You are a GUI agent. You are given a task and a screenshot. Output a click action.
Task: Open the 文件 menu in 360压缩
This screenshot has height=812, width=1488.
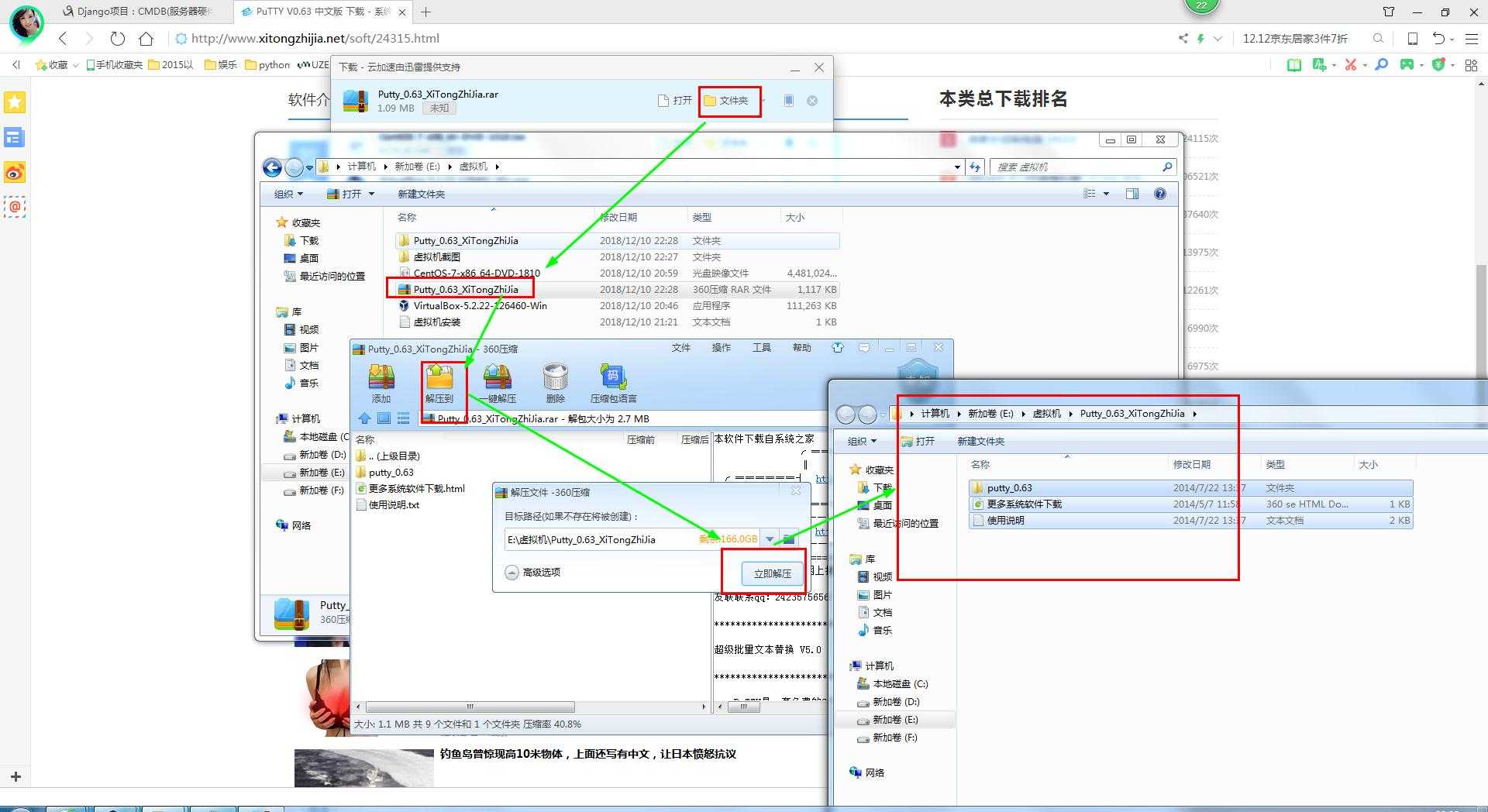tap(680, 348)
